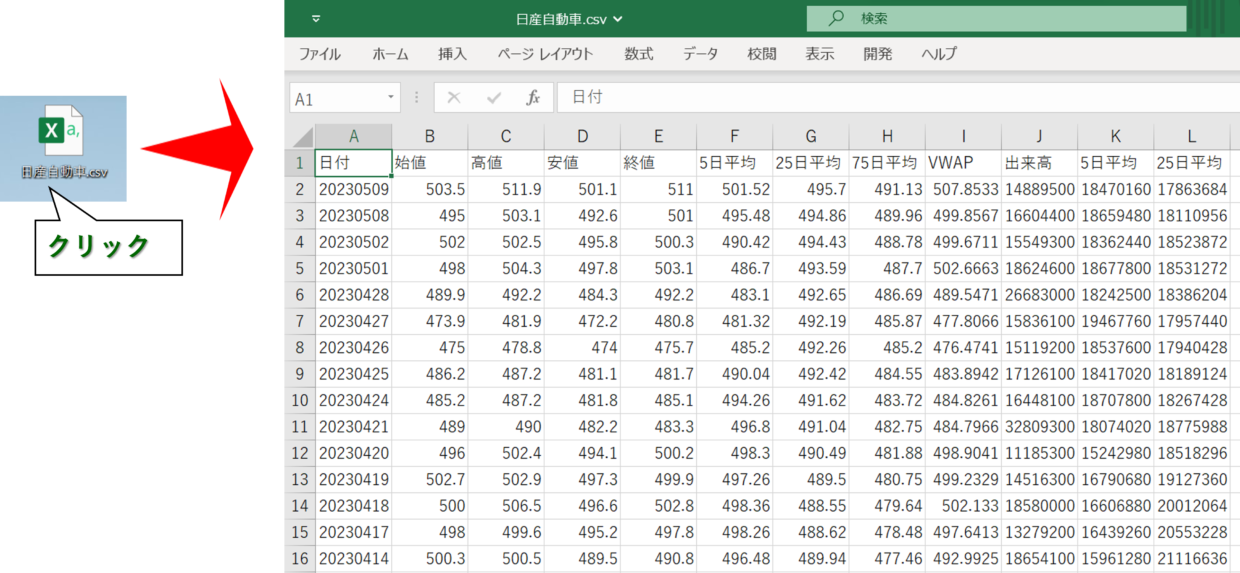This screenshot has height=573, width=1240.
Task: Open the ヘルプ tab
Action: [939, 55]
